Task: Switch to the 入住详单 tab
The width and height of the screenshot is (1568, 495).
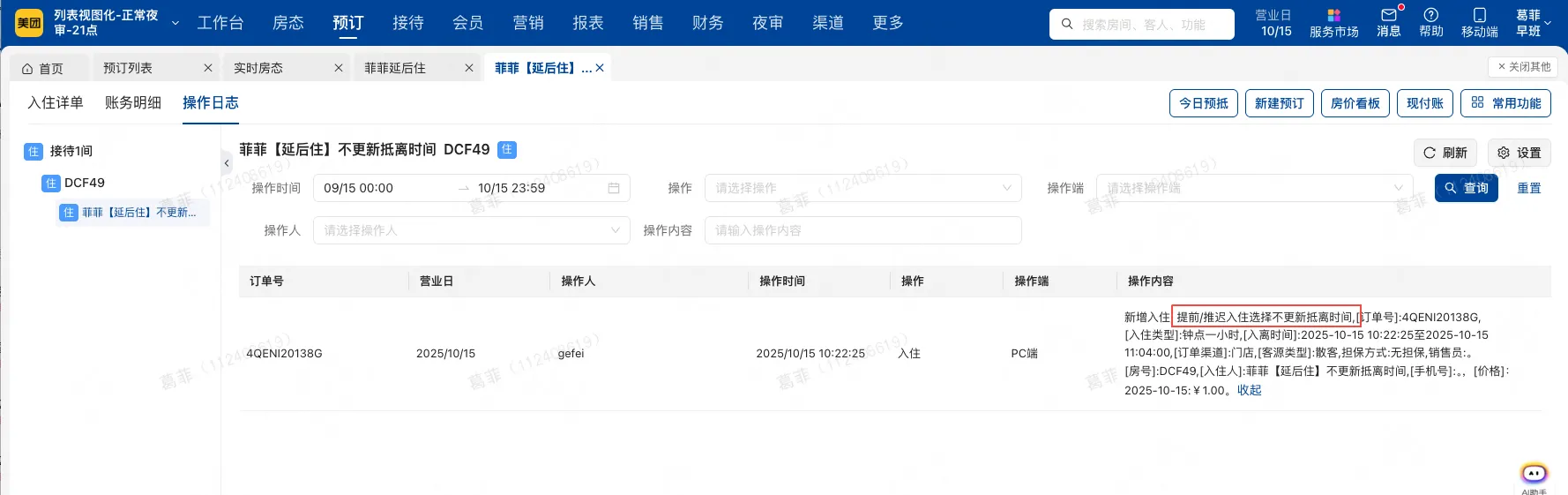Action: tap(56, 102)
